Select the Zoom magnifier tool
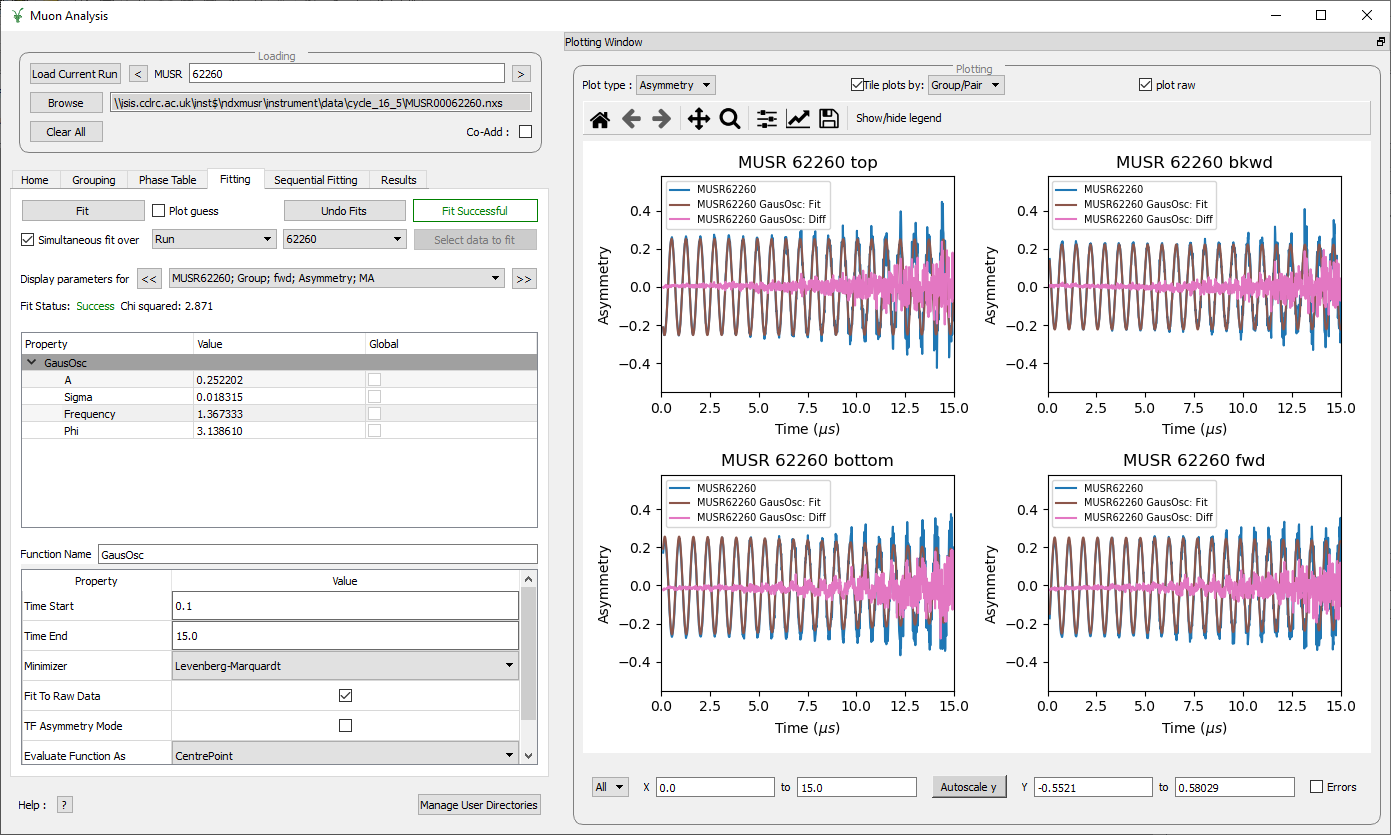The height and width of the screenshot is (835, 1391). pos(730,119)
